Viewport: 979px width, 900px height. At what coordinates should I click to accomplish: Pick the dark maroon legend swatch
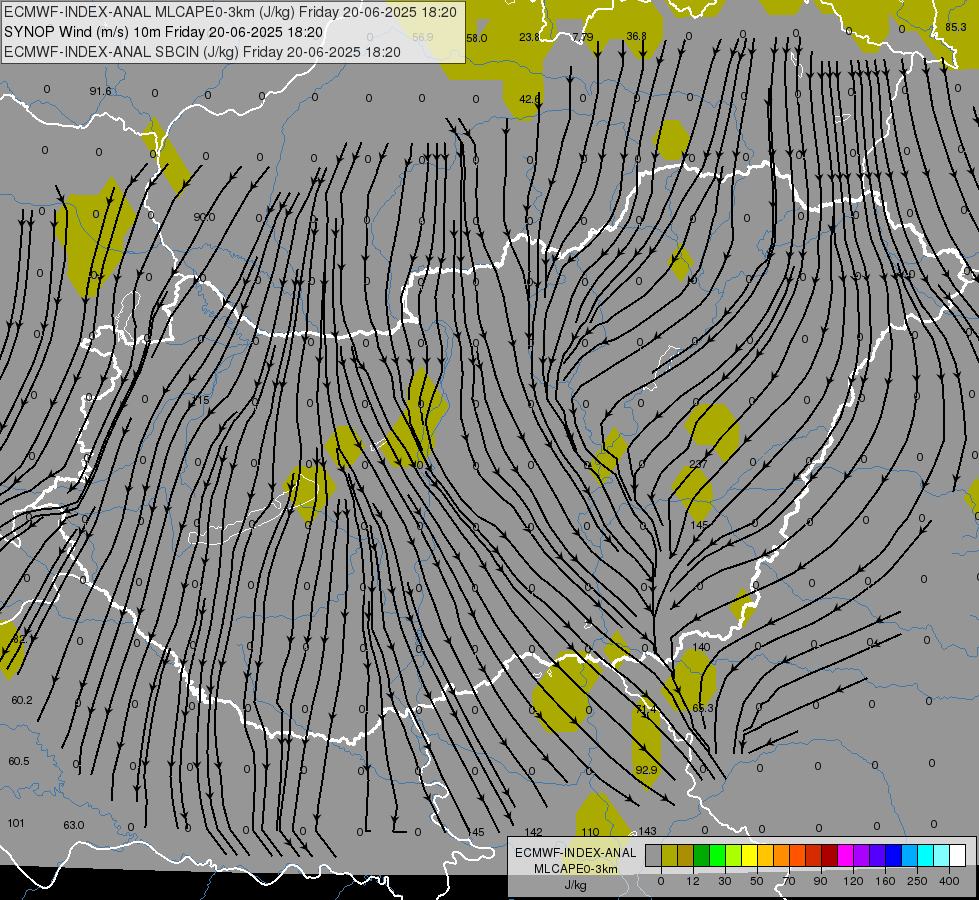830,855
